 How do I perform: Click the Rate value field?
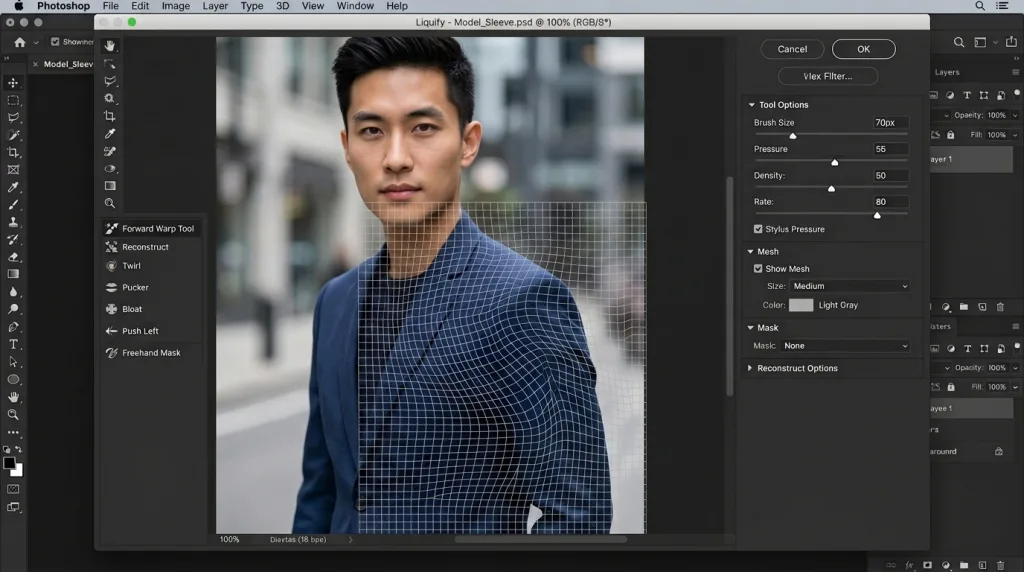click(891, 202)
